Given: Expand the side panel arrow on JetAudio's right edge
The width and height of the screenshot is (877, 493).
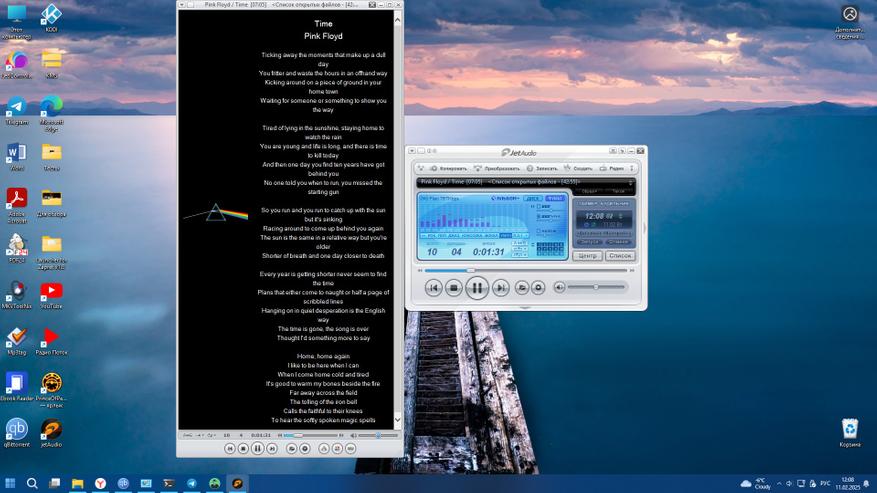Looking at the screenshot, I should [x=644, y=228].
